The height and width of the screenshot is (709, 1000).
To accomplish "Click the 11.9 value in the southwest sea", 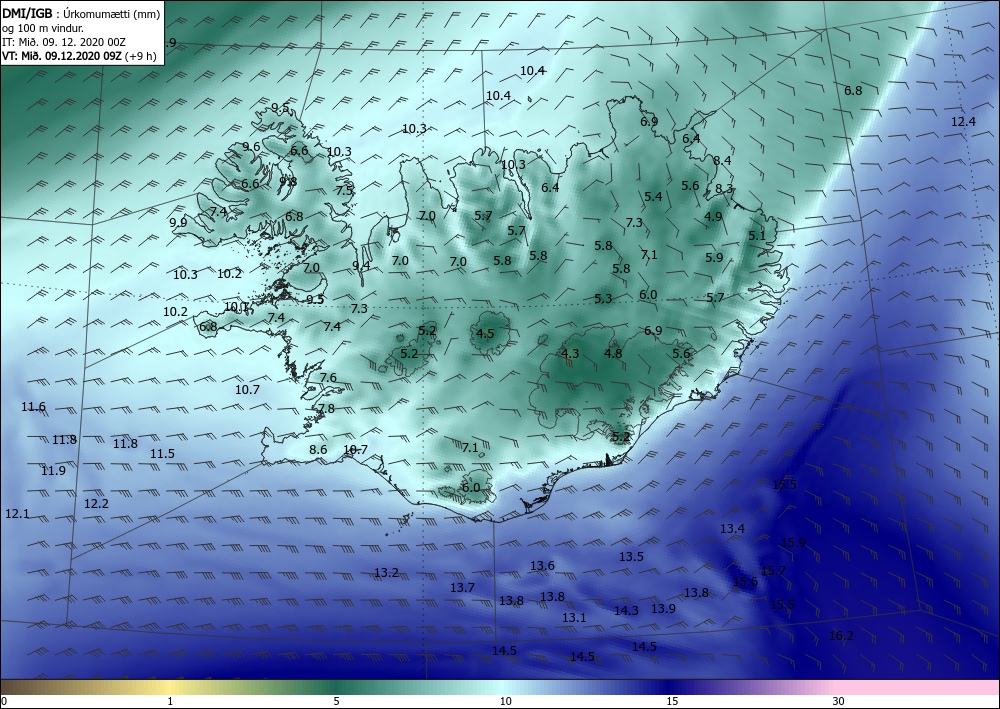I will click(x=53, y=471).
